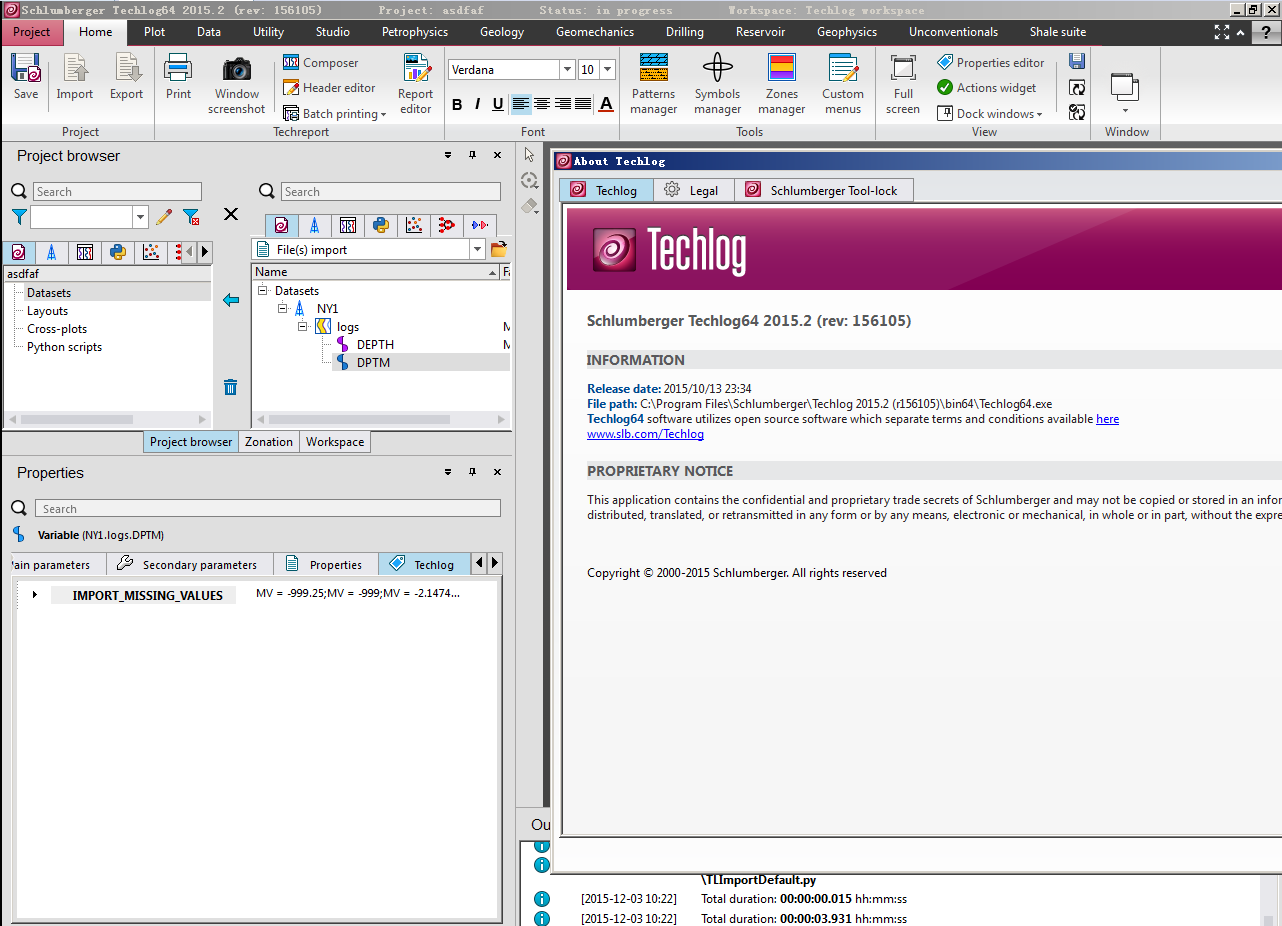Collapse the logs tree node
Image resolution: width=1282 pixels, height=926 pixels.
[x=303, y=327]
